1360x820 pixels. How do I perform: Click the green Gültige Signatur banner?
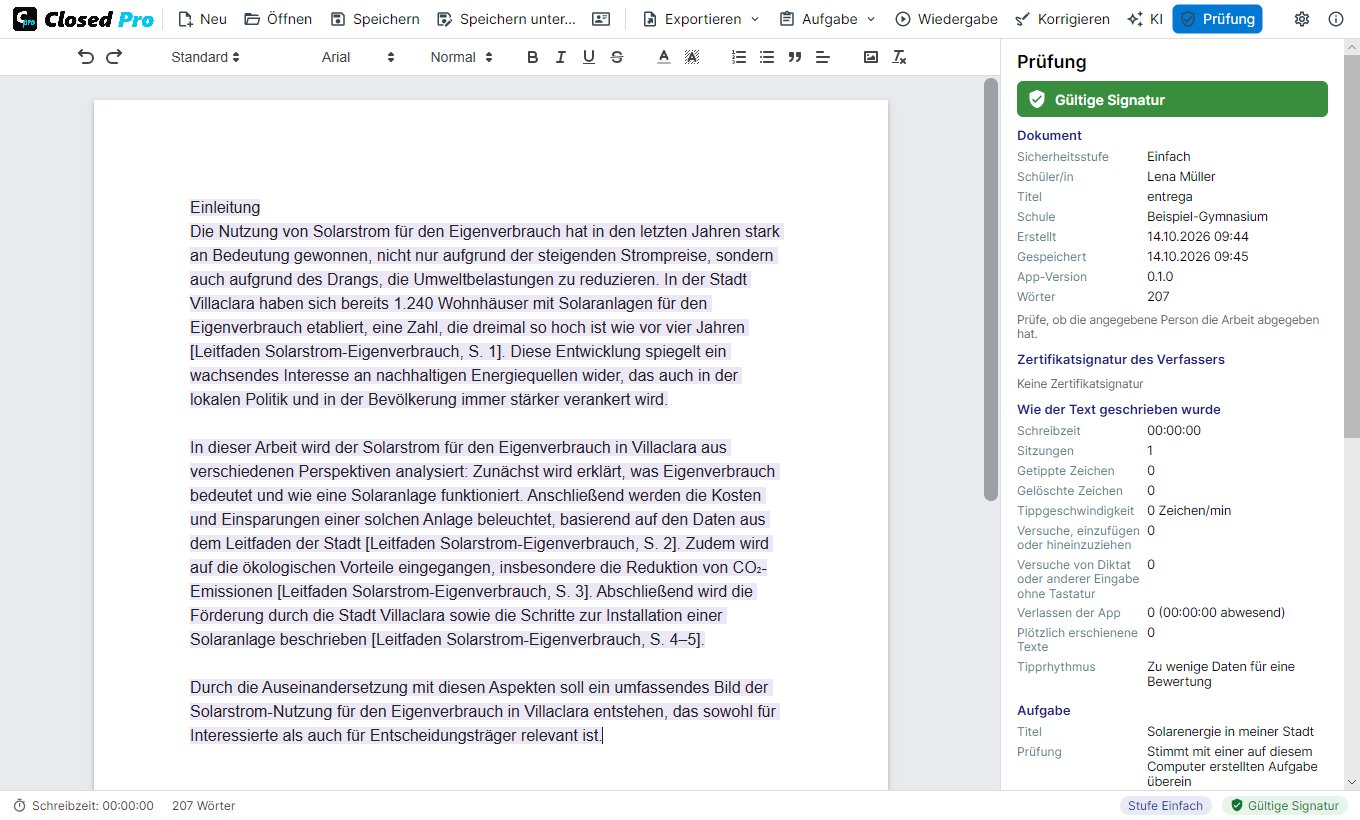click(x=1172, y=99)
